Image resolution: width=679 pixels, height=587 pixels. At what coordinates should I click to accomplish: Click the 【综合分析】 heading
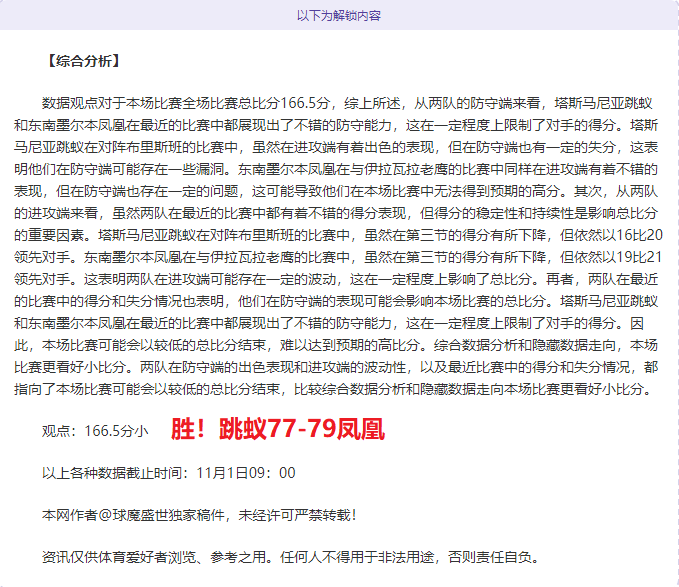pyautogui.click(x=84, y=61)
